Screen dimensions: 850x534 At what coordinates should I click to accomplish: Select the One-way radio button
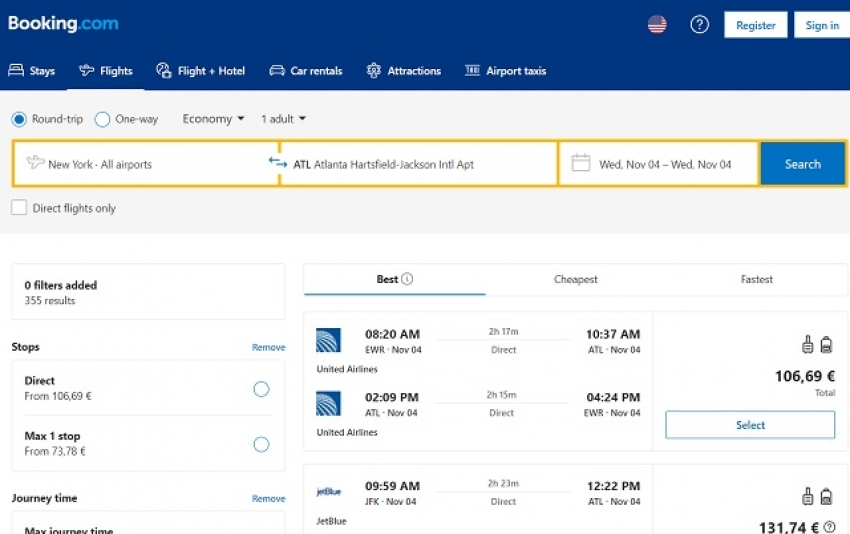click(102, 119)
